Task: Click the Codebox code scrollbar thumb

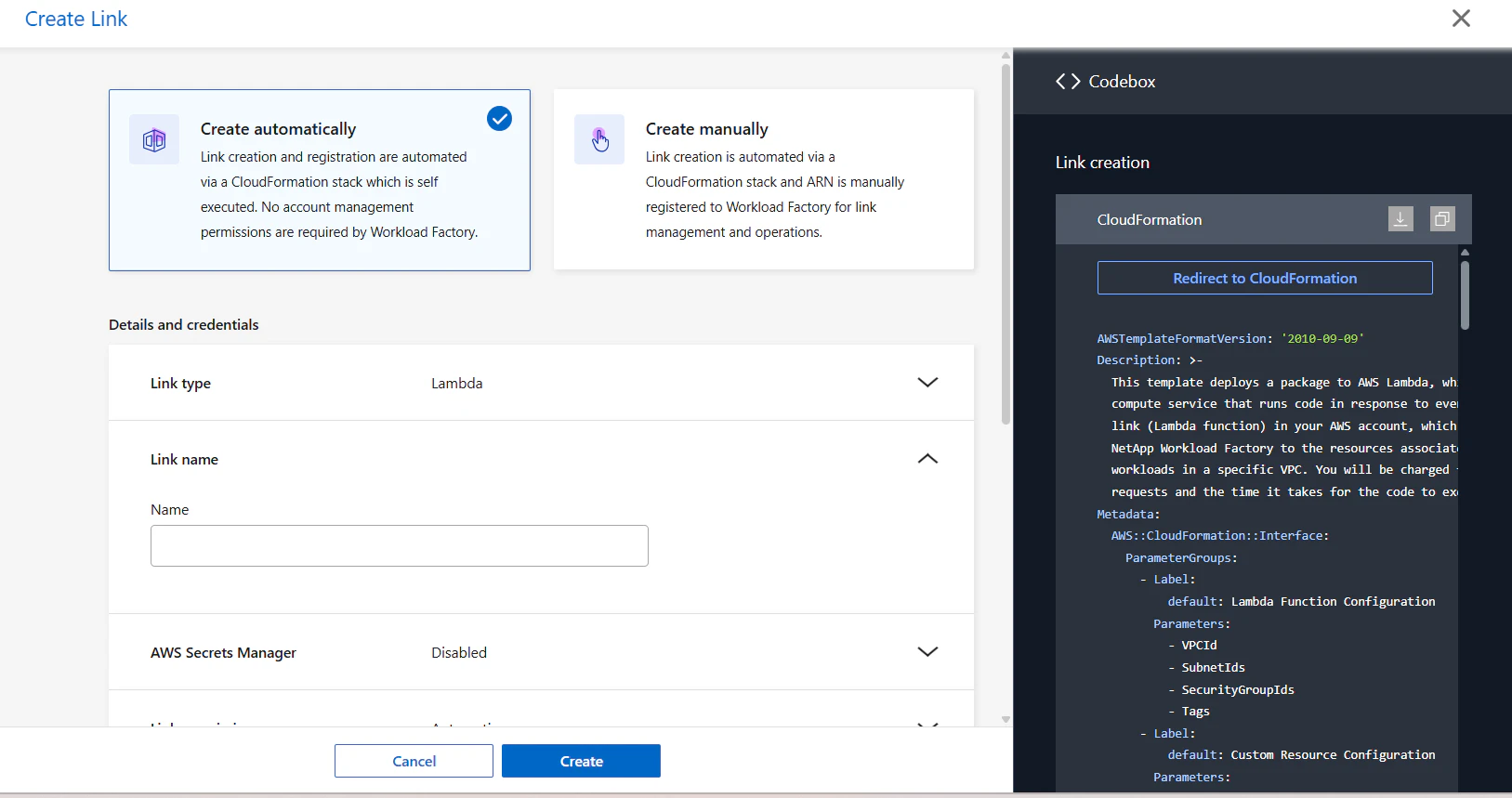Action: pos(1465,294)
